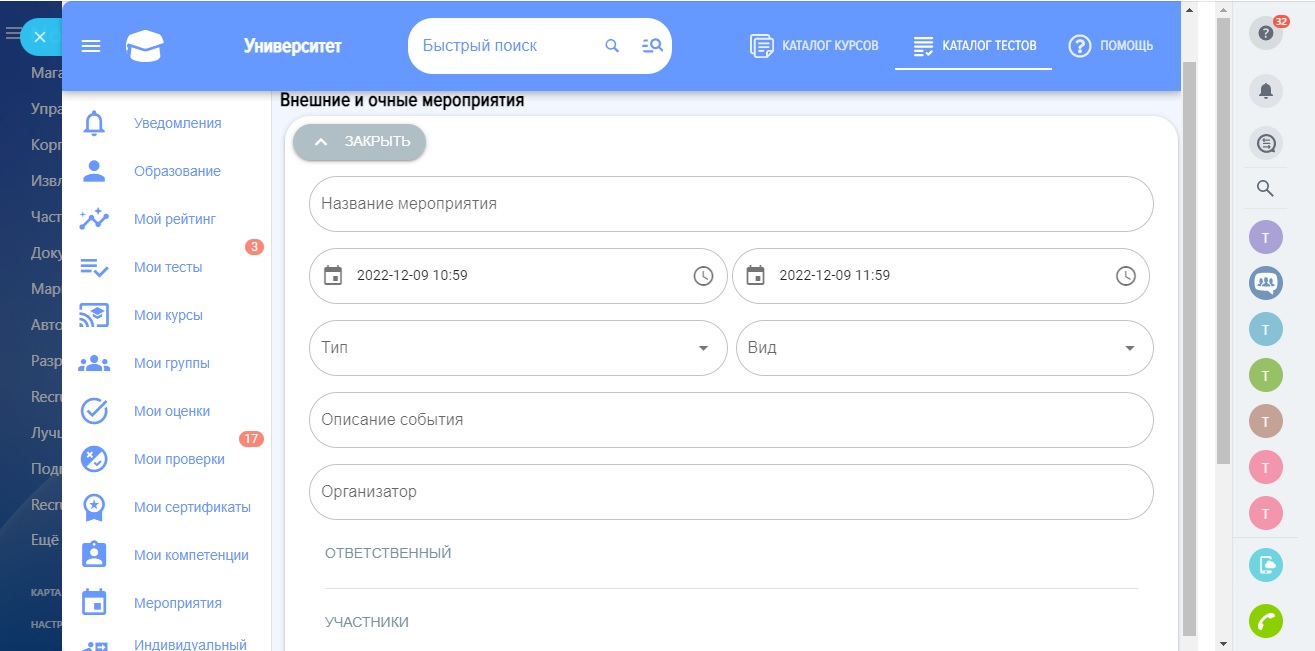
Task: Go to Мои сертификаты section
Action: 192,507
